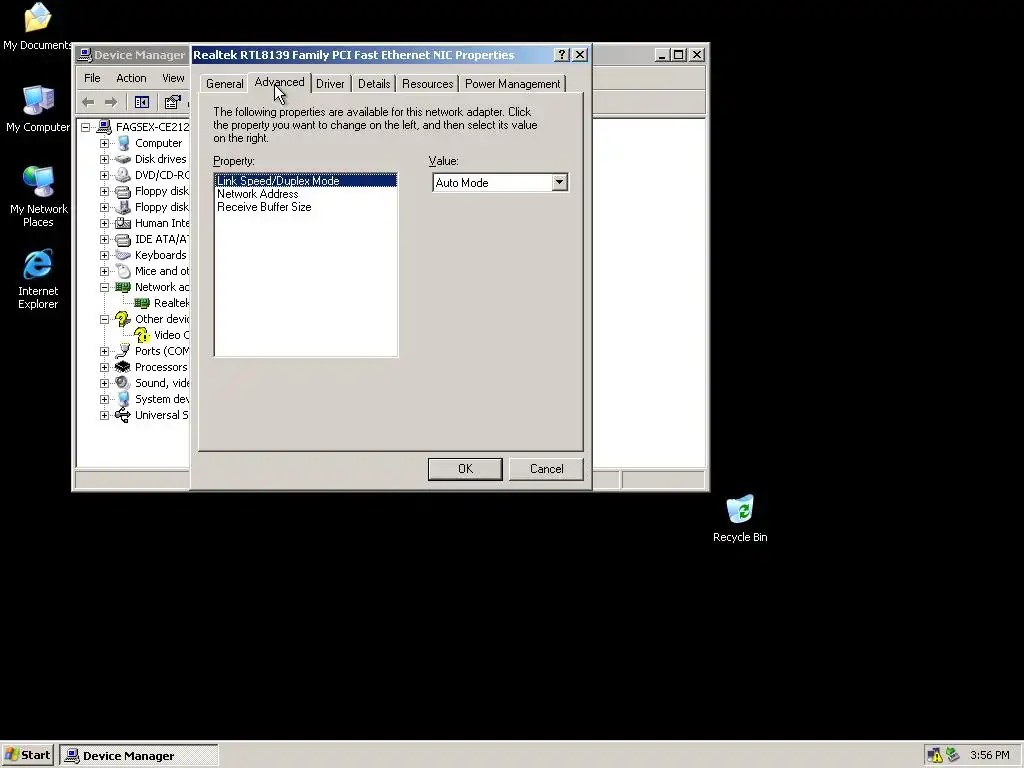Image resolution: width=1024 pixels, height=768 pixels.
Task: Toggle console tree icon in Device Manager toolbar
Action: coord(142,102)
